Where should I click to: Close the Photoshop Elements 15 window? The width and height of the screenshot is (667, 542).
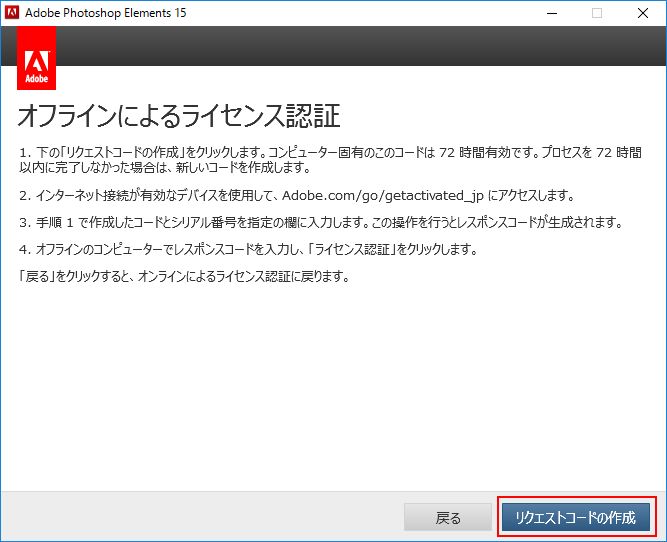coord(643,13)
